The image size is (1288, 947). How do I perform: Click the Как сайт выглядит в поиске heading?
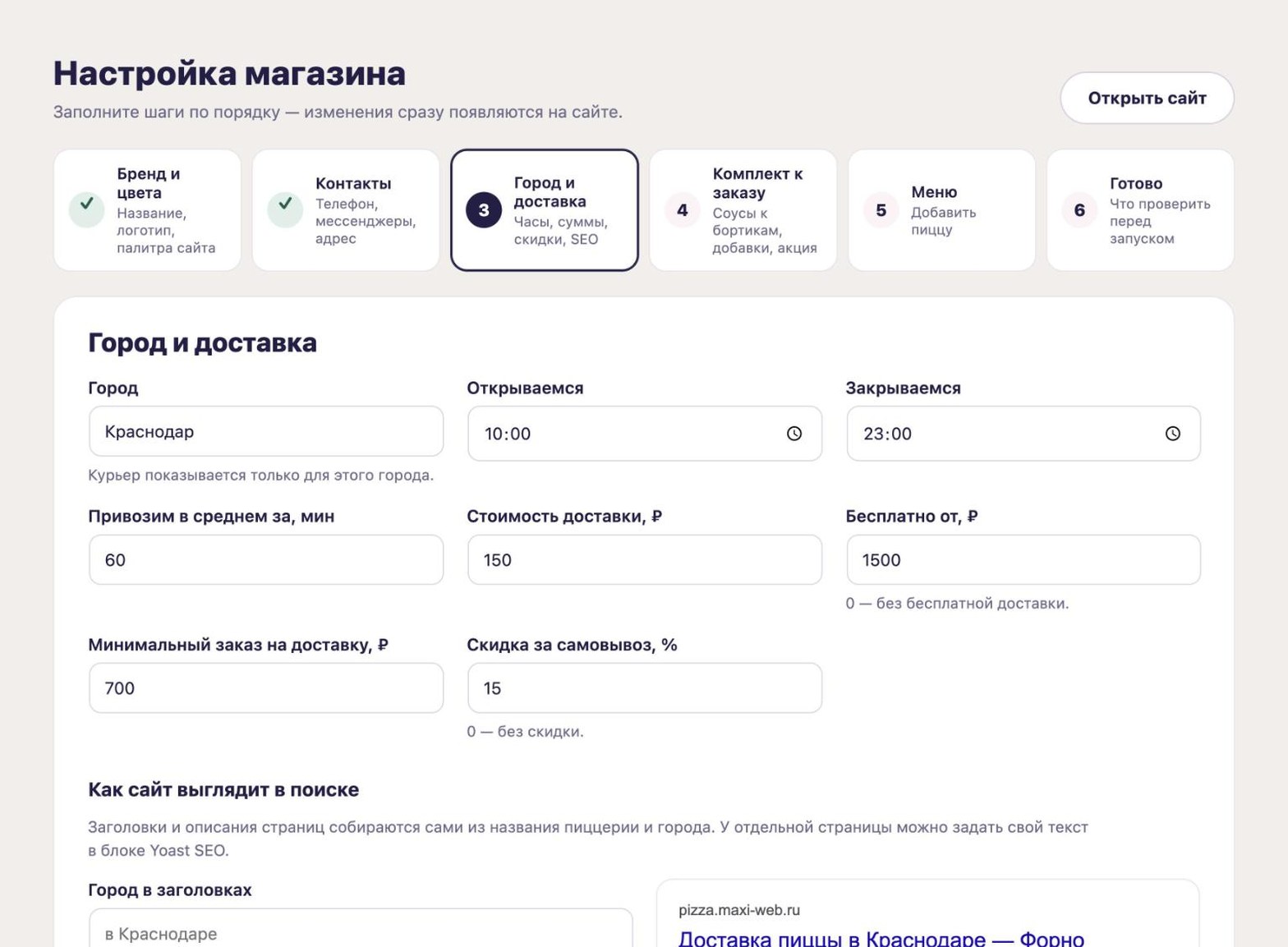[223, 790]
